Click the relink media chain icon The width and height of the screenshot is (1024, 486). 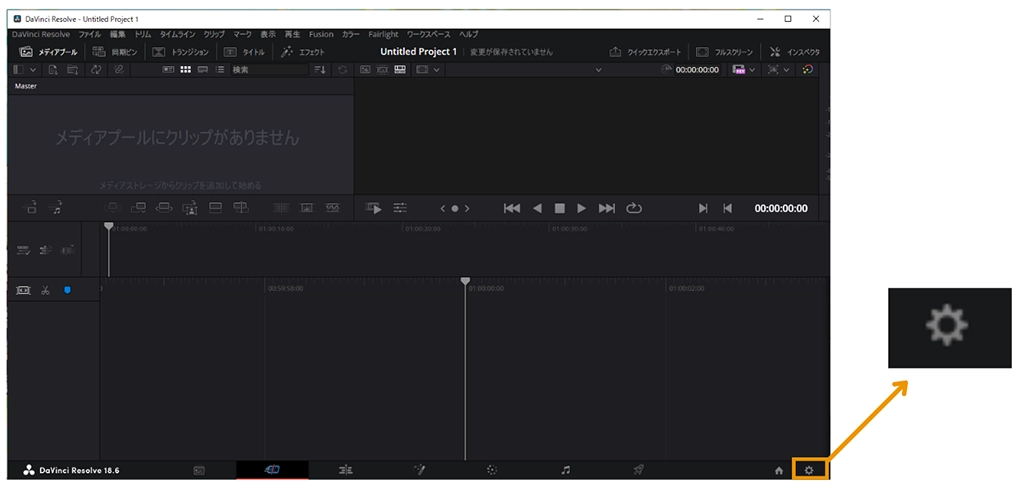pos(118,69)
